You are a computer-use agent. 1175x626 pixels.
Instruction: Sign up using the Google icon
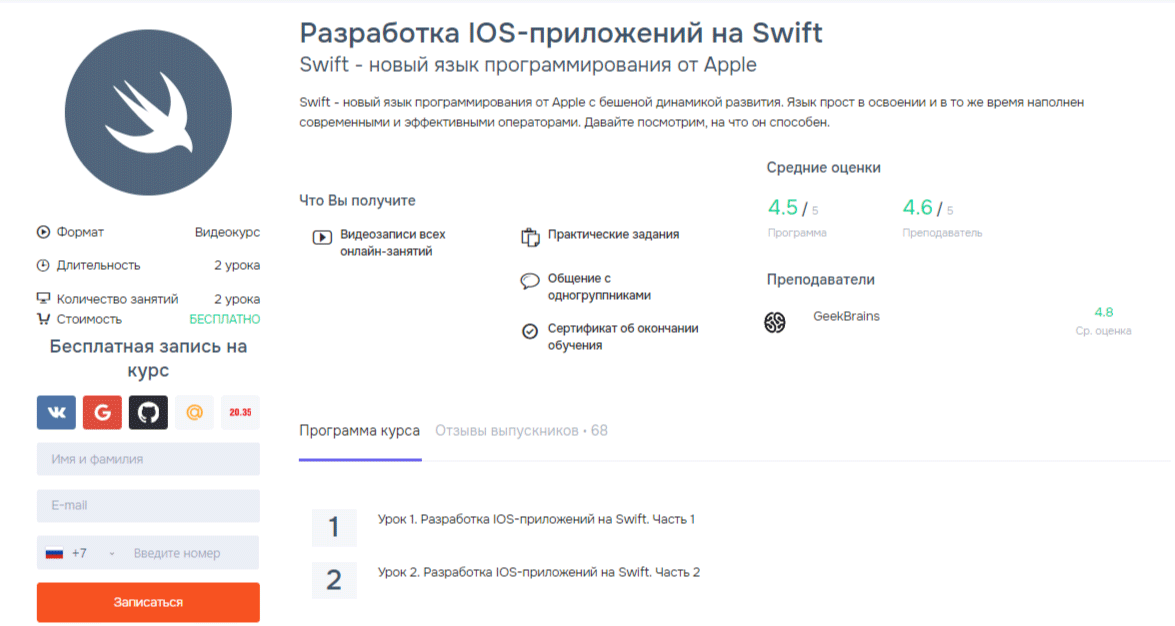[102, 412]
